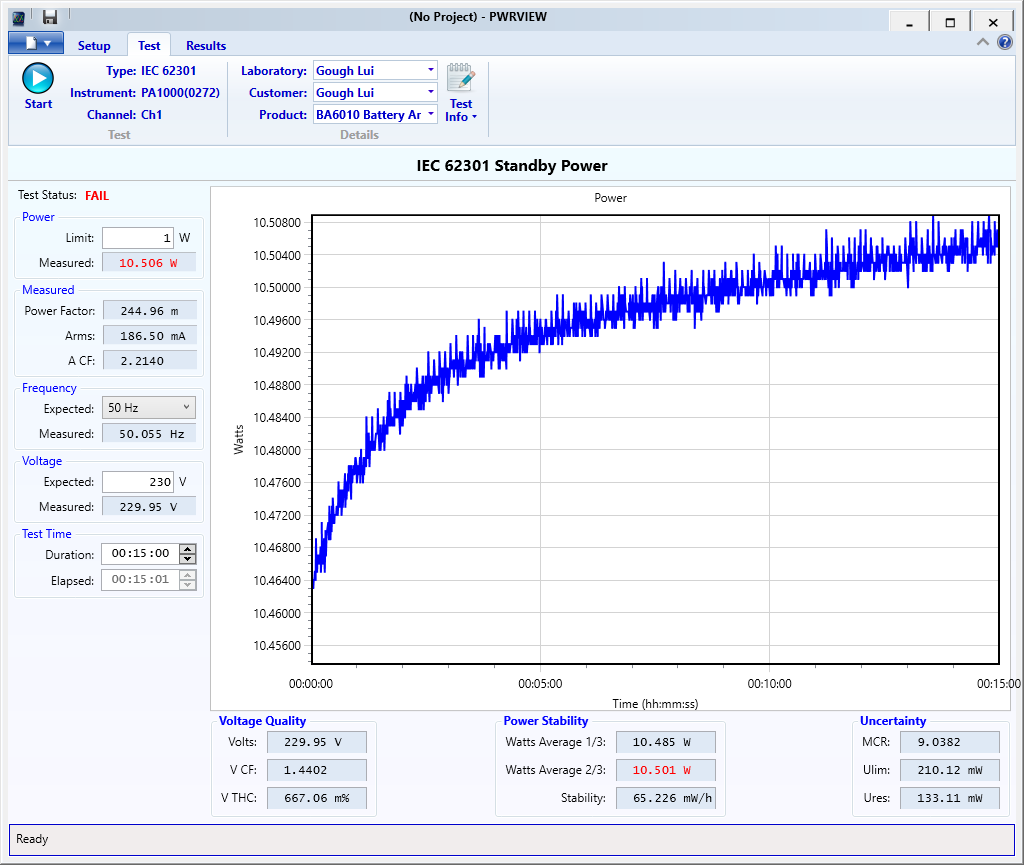Expand the Customer dropdown
The width and height of the screenshot is (1024, 865).
[431, 92]
